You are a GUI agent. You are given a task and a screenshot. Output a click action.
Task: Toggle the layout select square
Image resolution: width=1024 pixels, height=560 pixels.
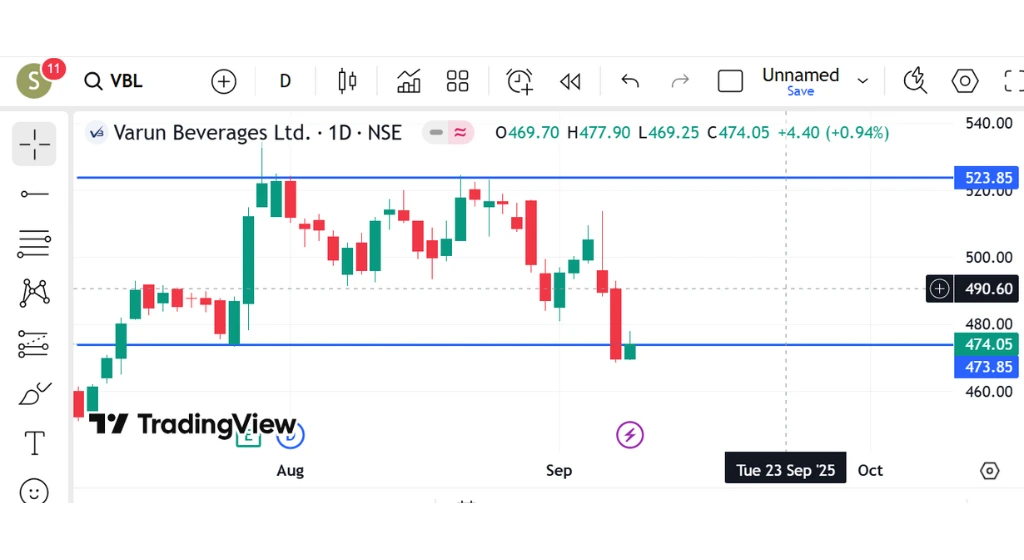(731, 81)
